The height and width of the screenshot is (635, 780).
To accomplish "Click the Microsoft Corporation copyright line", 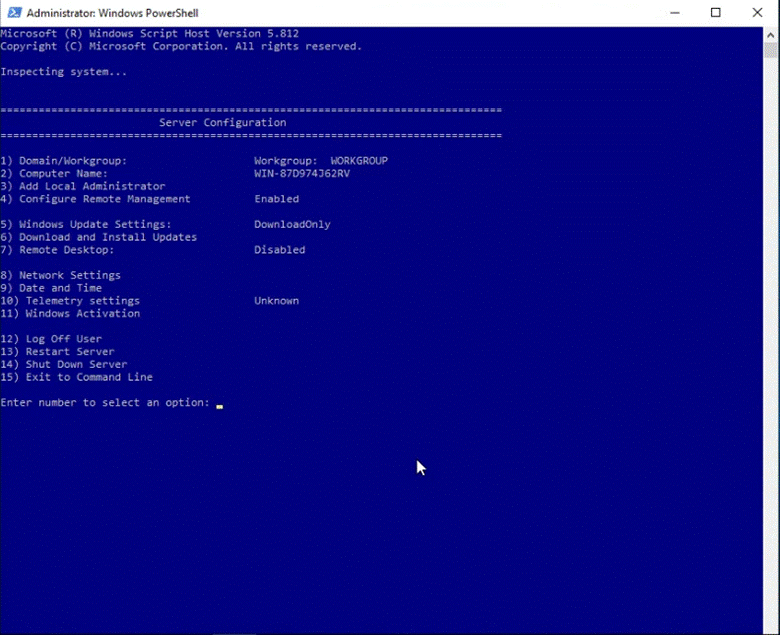I will click(181, 46).
